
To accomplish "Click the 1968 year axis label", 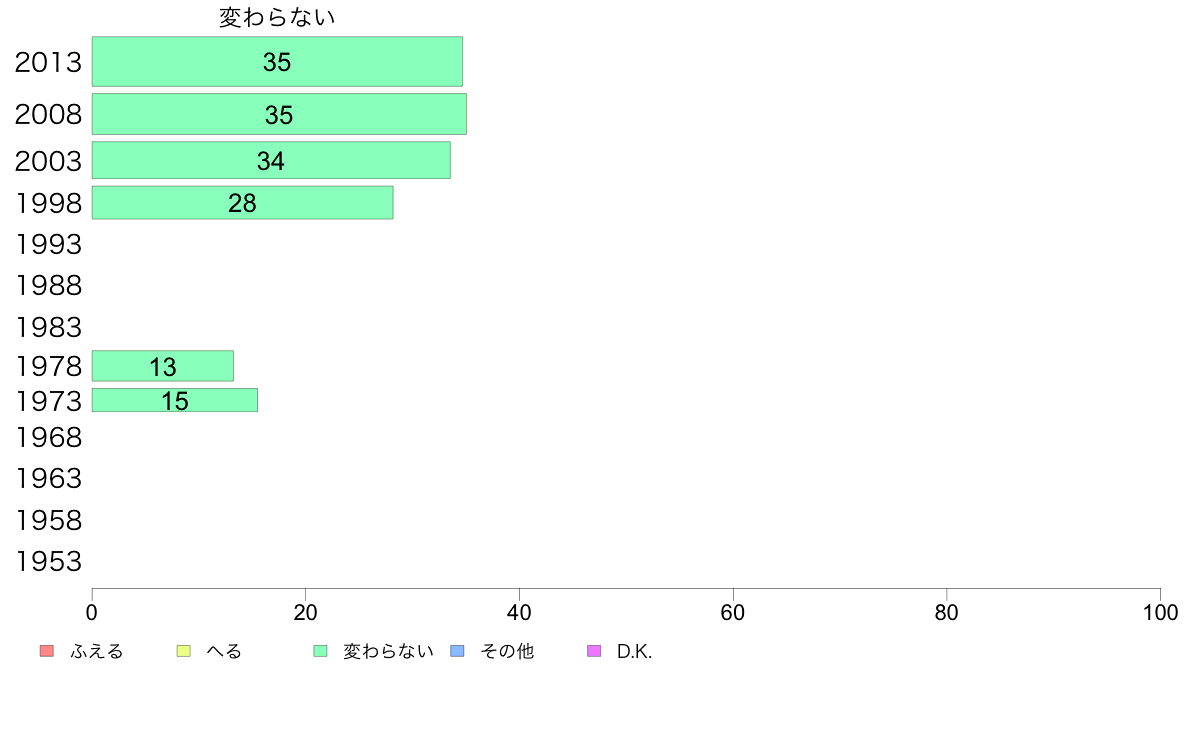I will pyautogui.click(x=48, y=437).
